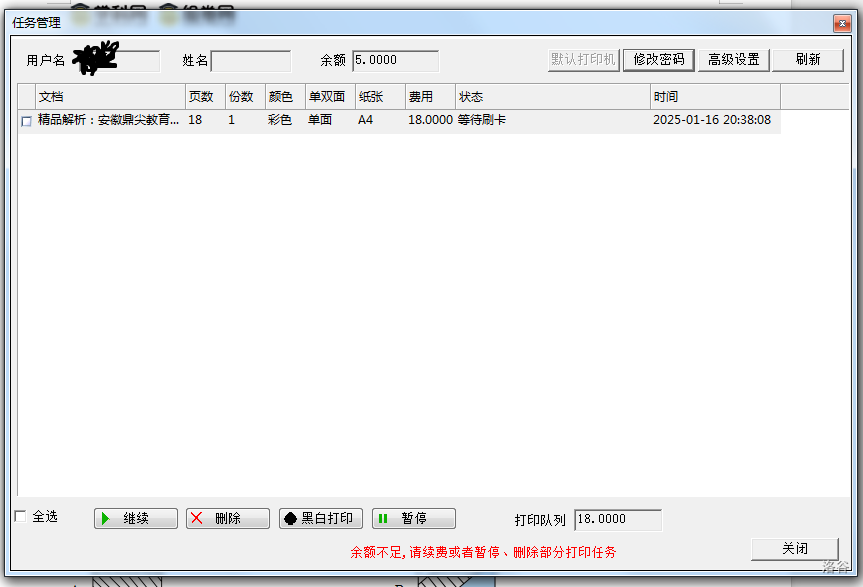Sort by the 页数 column header
Screen dimensions: 863x587
tap(204, 97)
